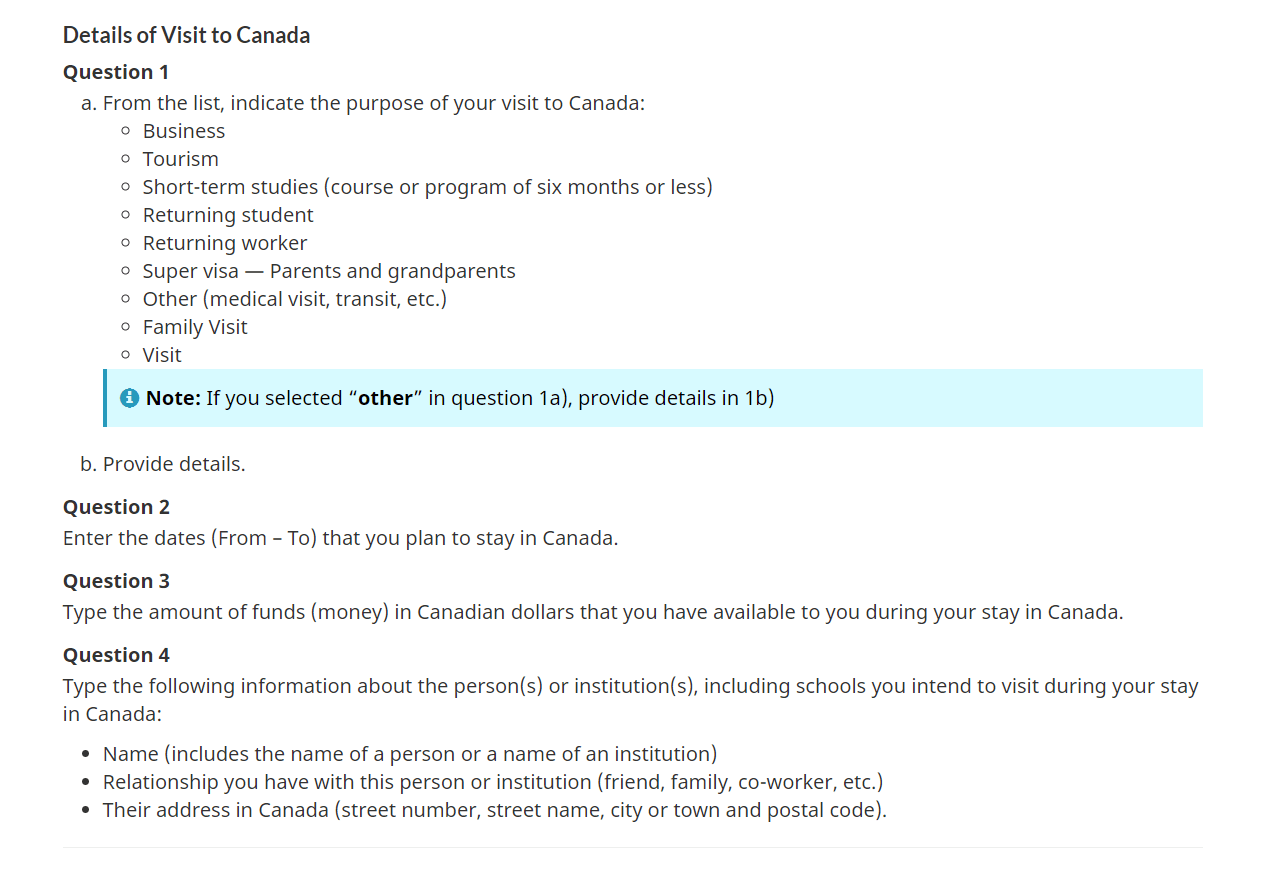Click the last "Visit" list item
Screen dimensions: 1281x873
[x=162, y=355]
